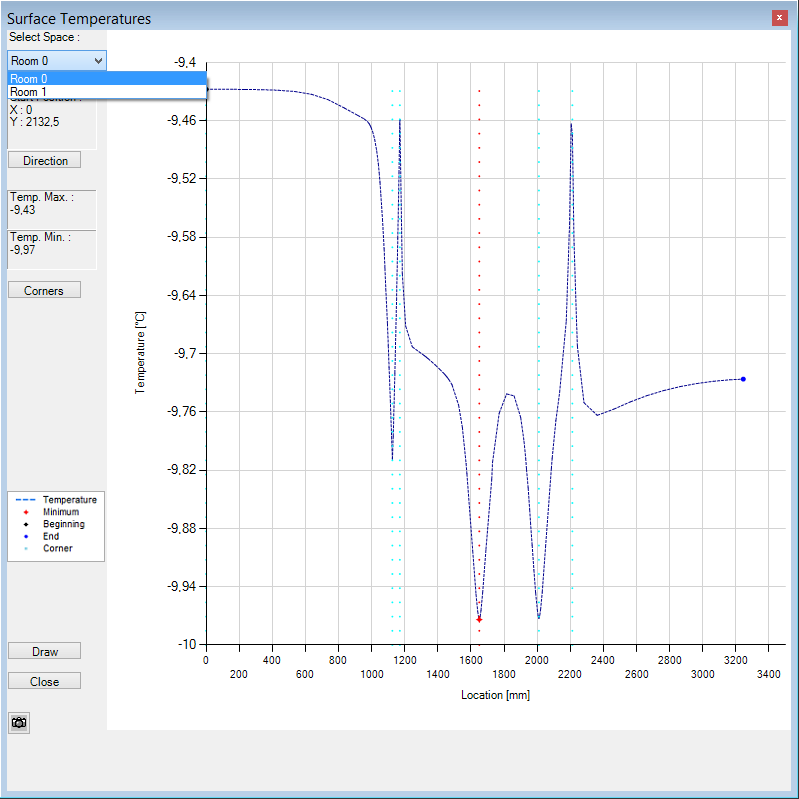Image resolution: width=799 pixels, height=799 pixels.
Task: Click the camera snapshot icon
Action: click(19, 722)
